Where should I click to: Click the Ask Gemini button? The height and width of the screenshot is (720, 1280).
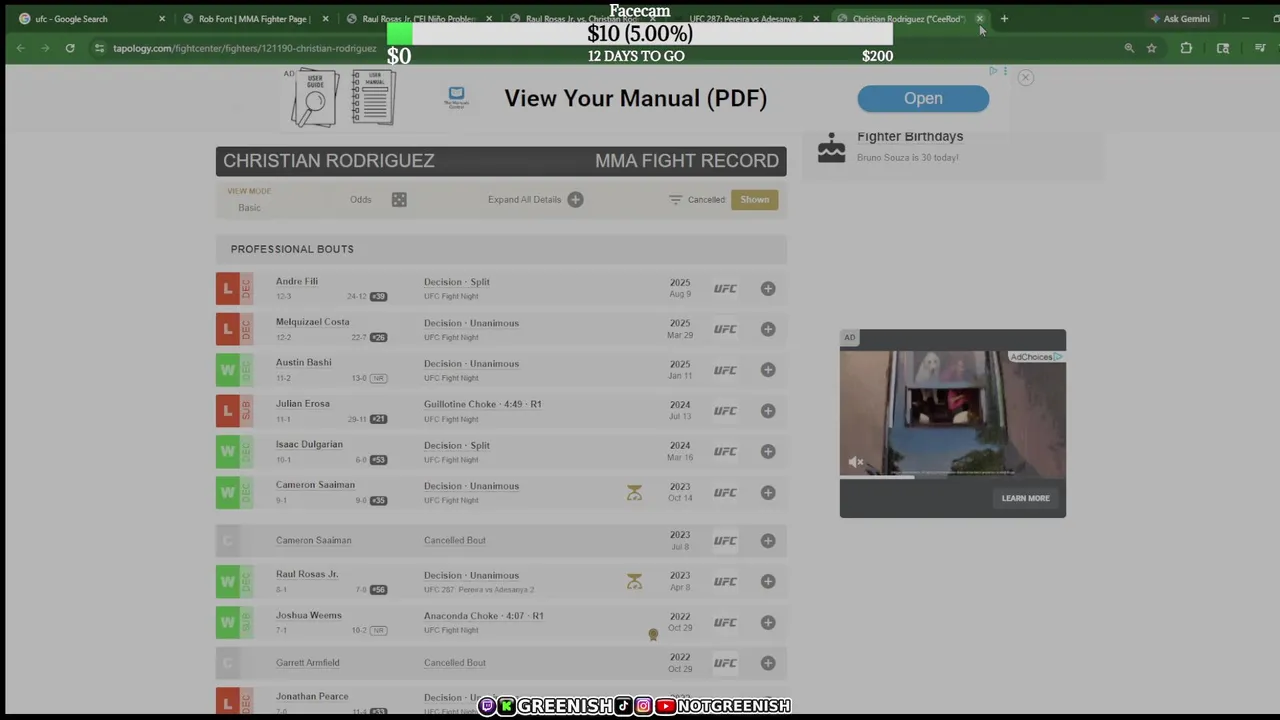click(1180, 19)
